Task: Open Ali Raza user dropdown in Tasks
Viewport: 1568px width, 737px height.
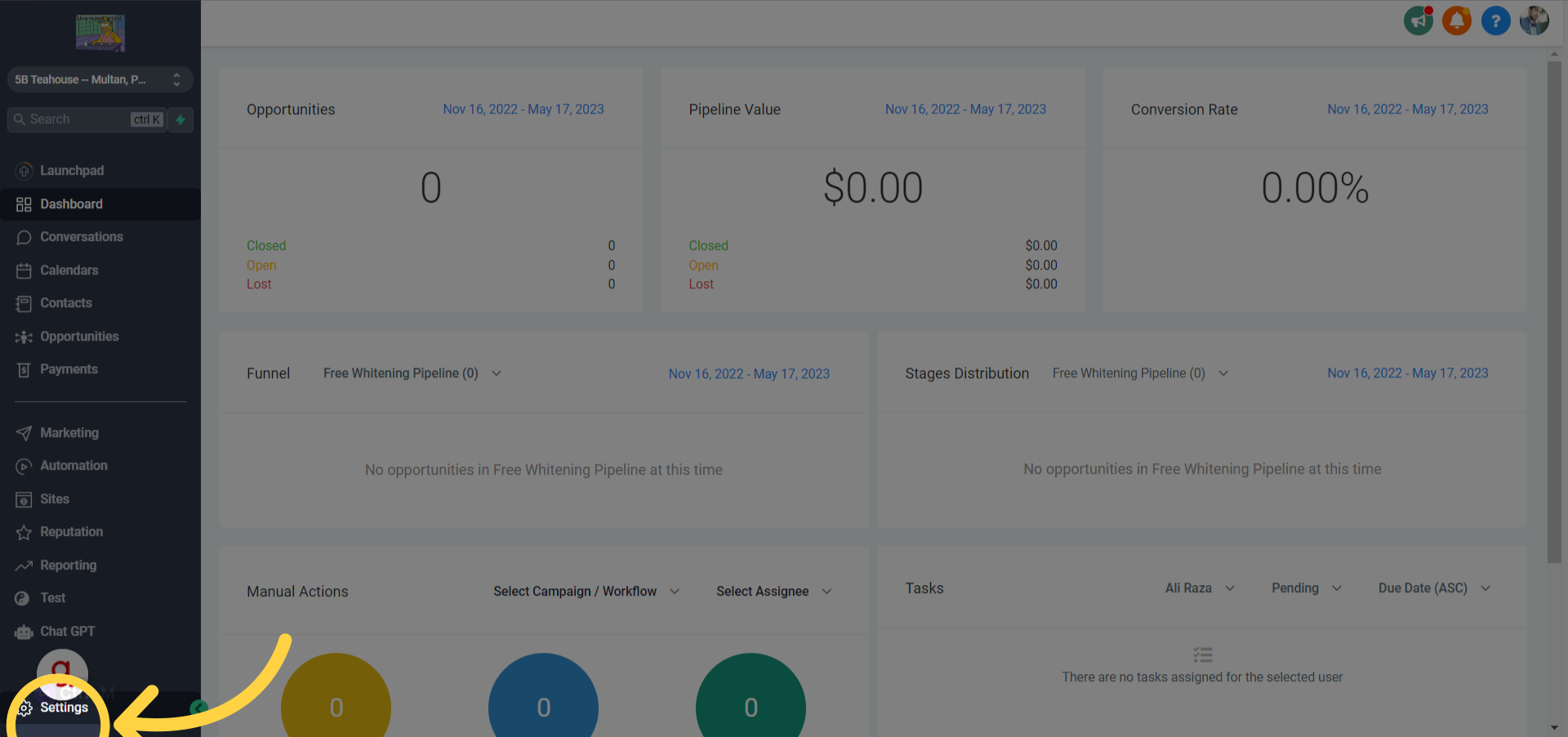Action: click(1200, 588)
